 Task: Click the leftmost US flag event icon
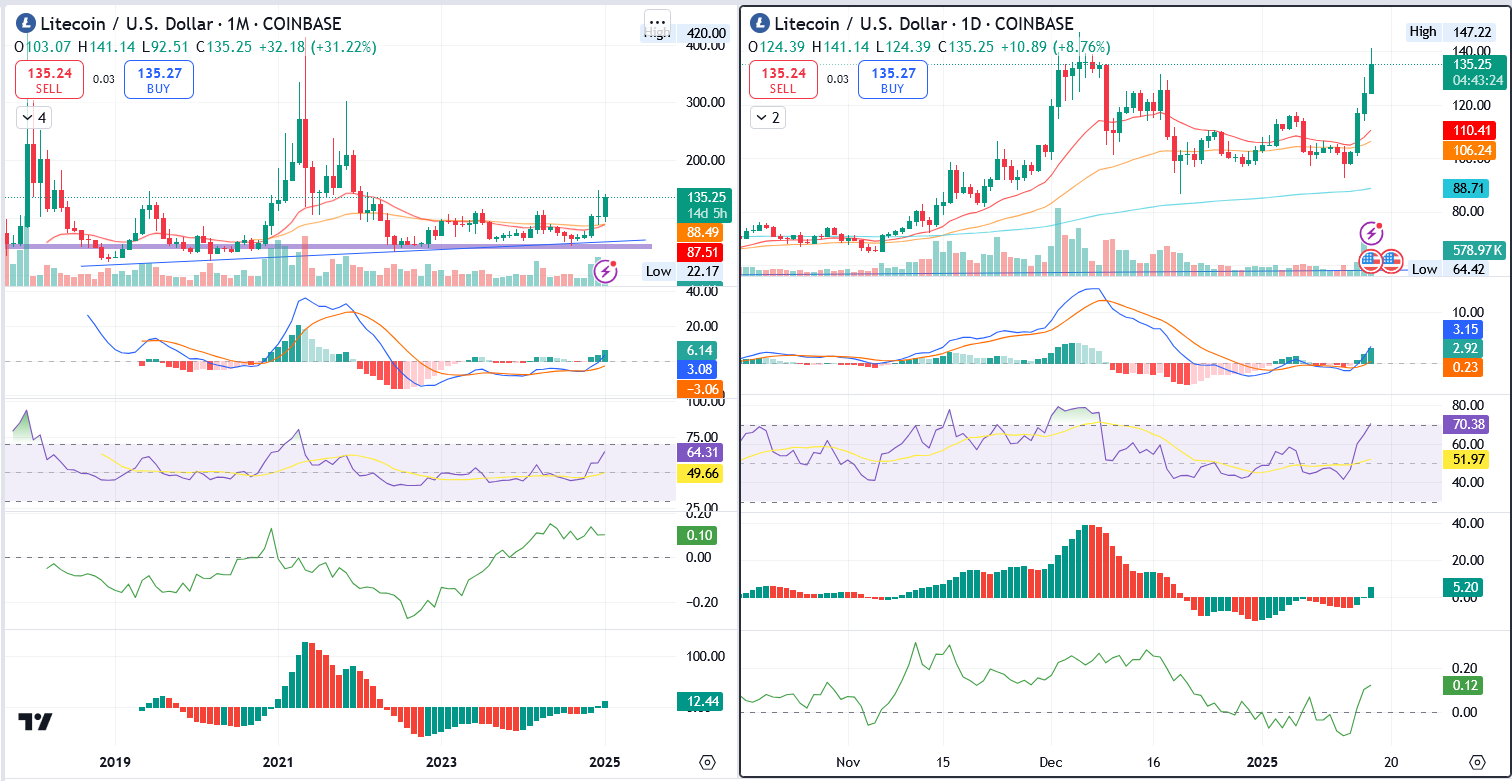coord(1371,261)
